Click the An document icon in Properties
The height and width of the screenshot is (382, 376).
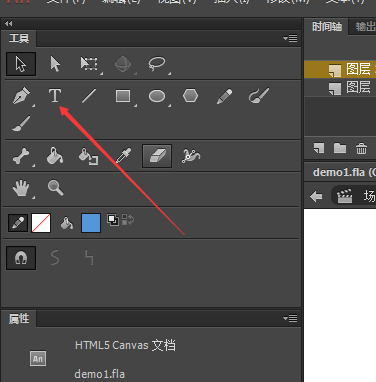pyautogui.click(x=38, y=359)
